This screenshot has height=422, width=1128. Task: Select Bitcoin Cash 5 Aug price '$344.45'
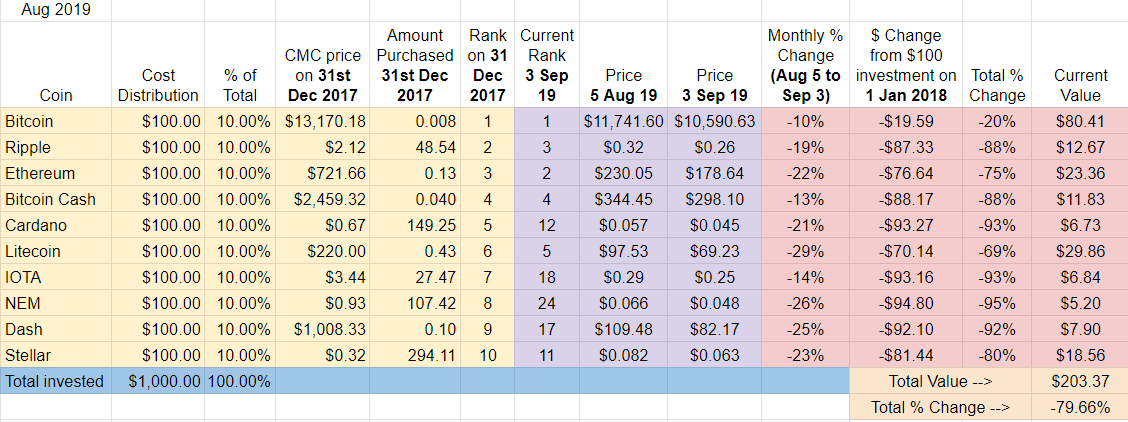tap(624, 199)
